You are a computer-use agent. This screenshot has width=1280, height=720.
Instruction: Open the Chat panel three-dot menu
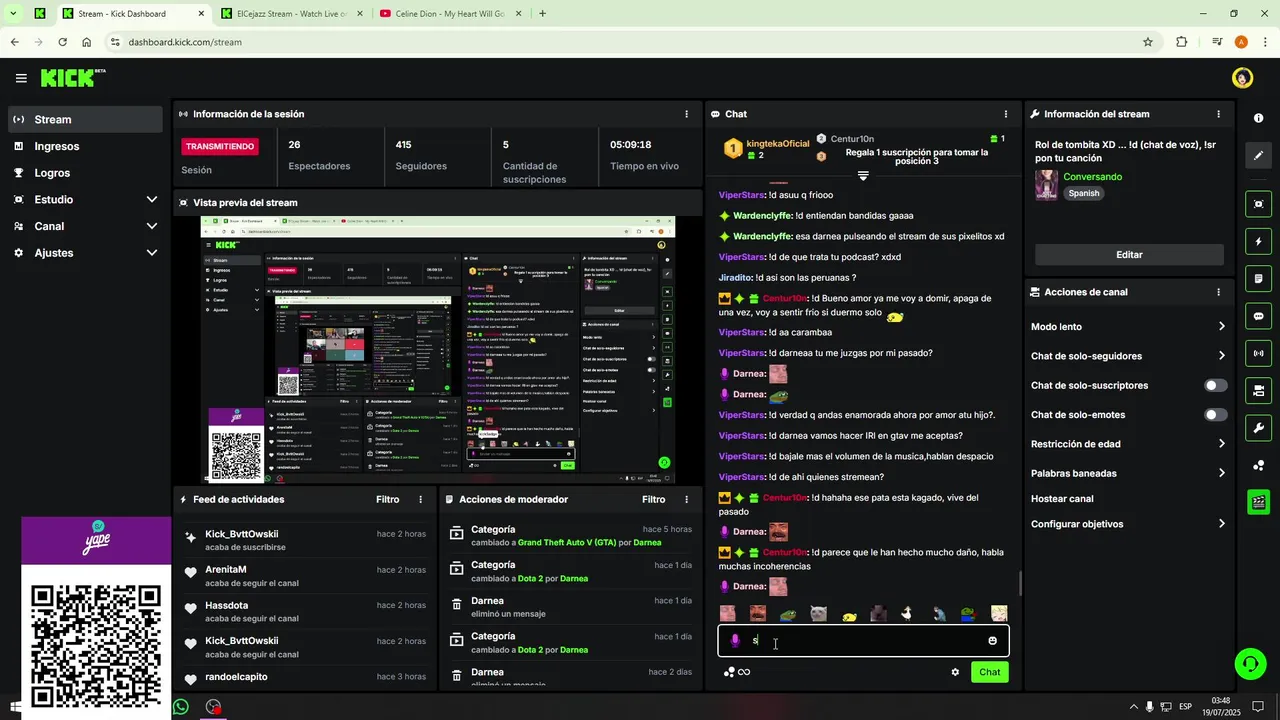(1005, 114)
